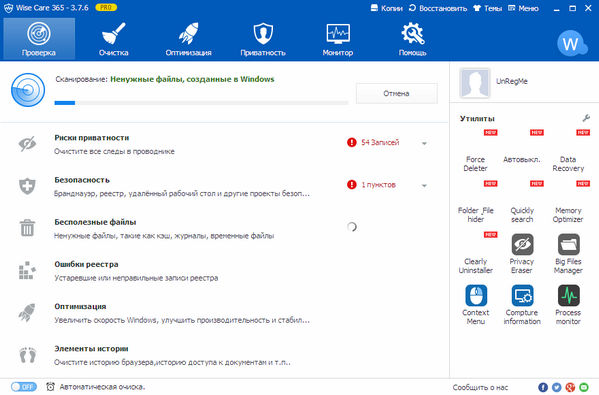
Task: Share via Facebook icon
Action: [543, 387]
